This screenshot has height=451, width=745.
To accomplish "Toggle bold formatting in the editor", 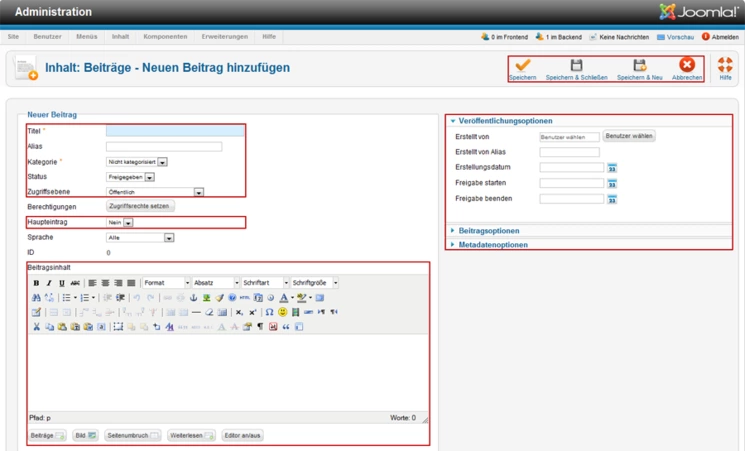I will click(36, 283).
